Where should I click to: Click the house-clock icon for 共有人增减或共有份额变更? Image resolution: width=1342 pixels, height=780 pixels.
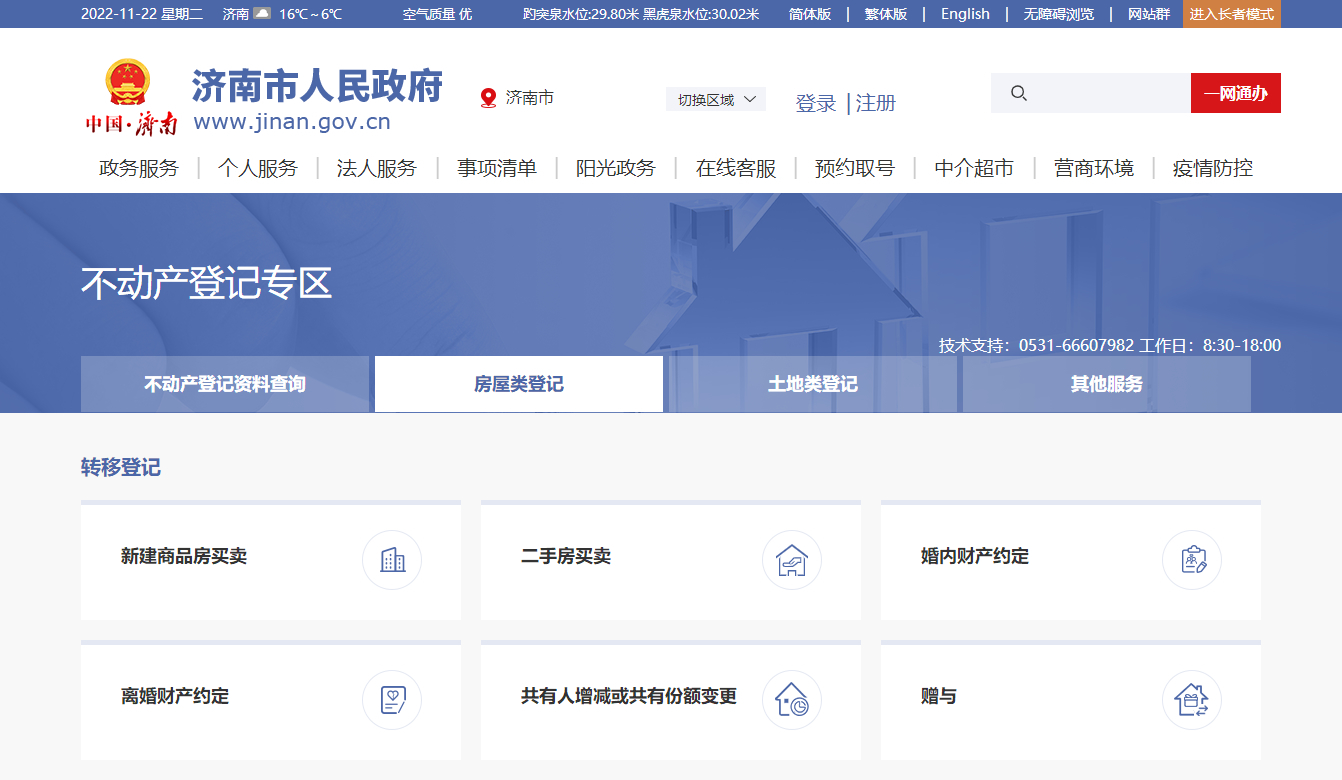tap(792, 700)
